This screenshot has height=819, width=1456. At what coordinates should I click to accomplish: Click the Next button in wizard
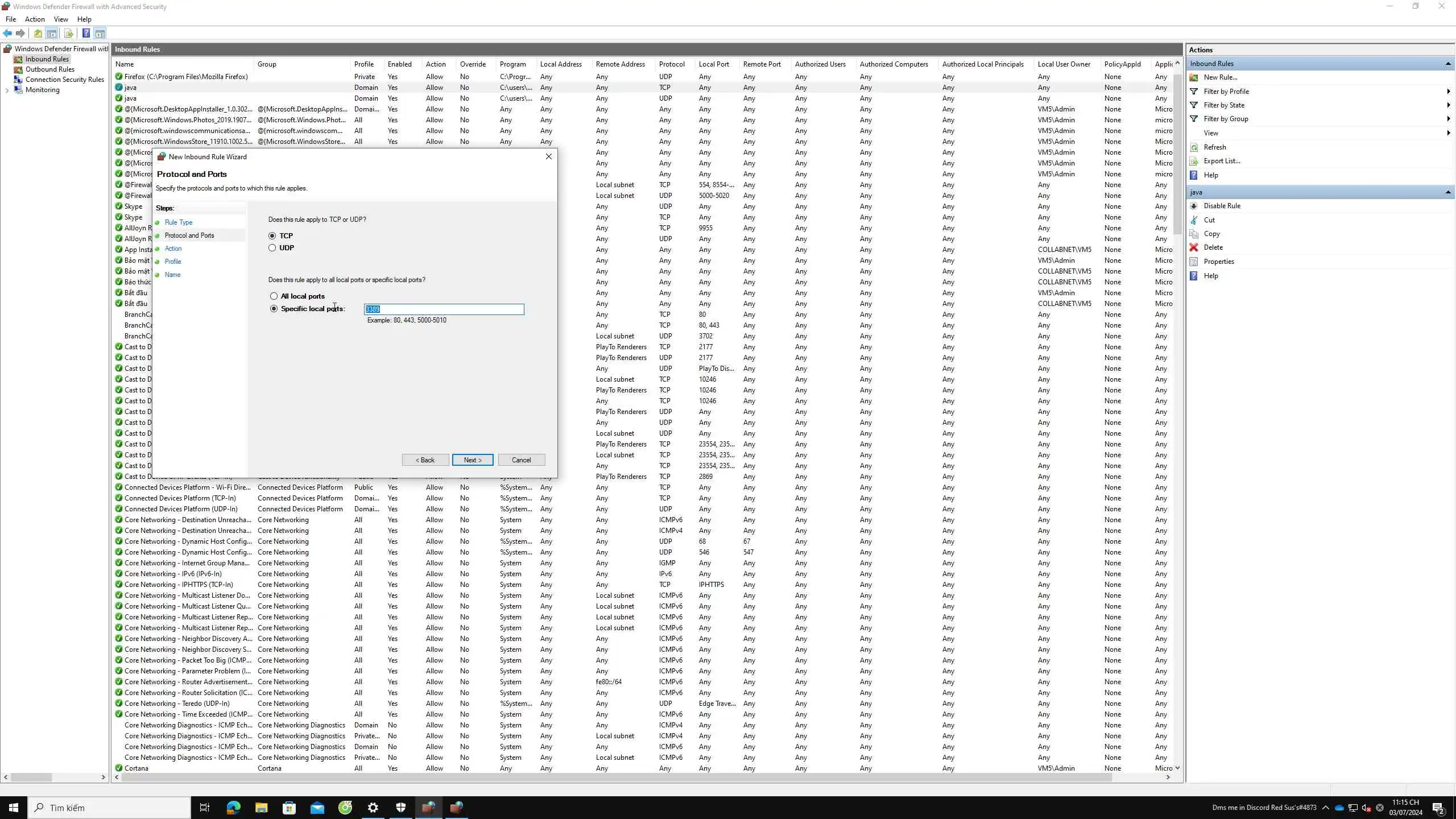point(472,460)
